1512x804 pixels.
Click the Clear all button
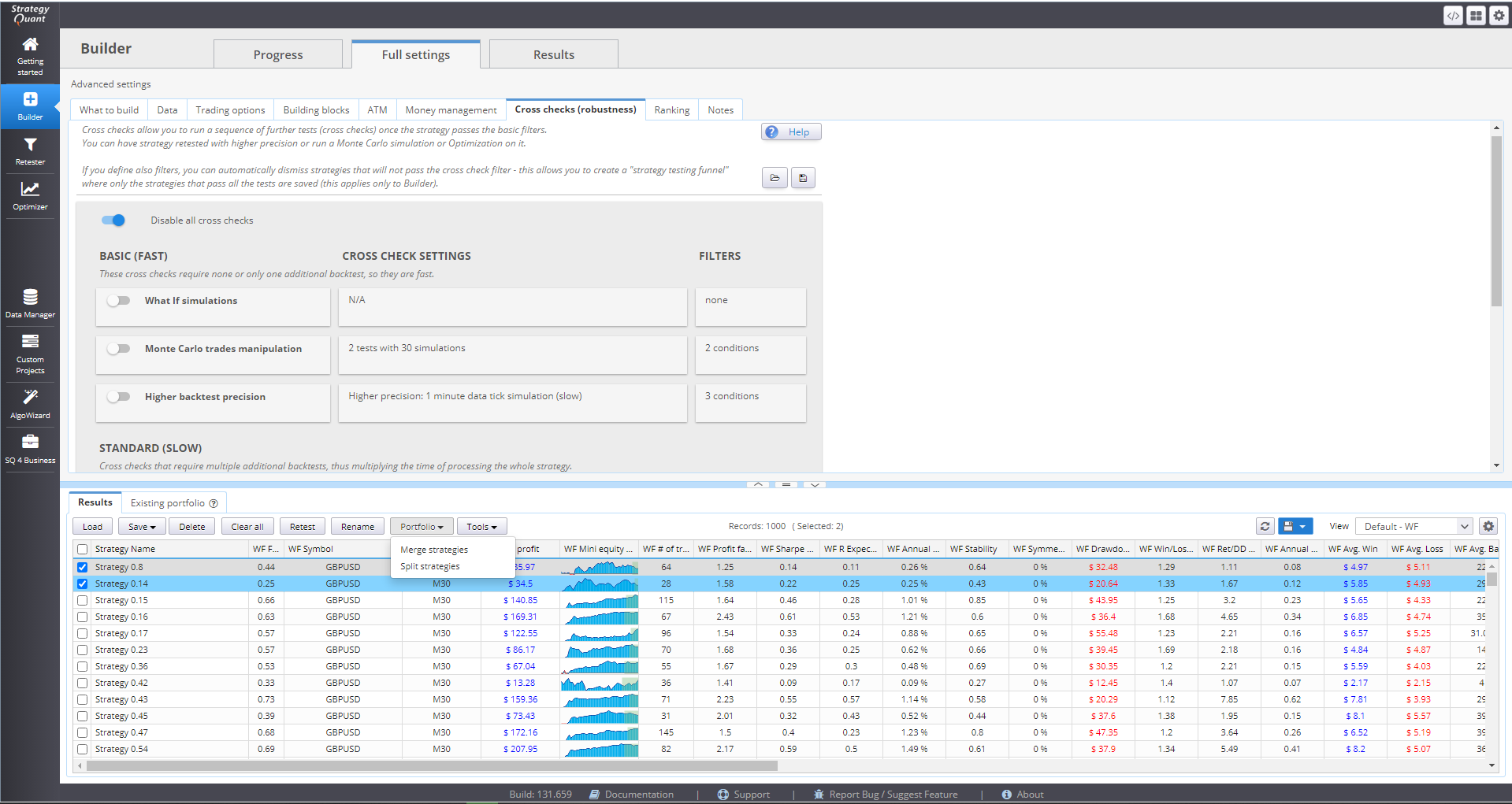click(x=247, y=527)
